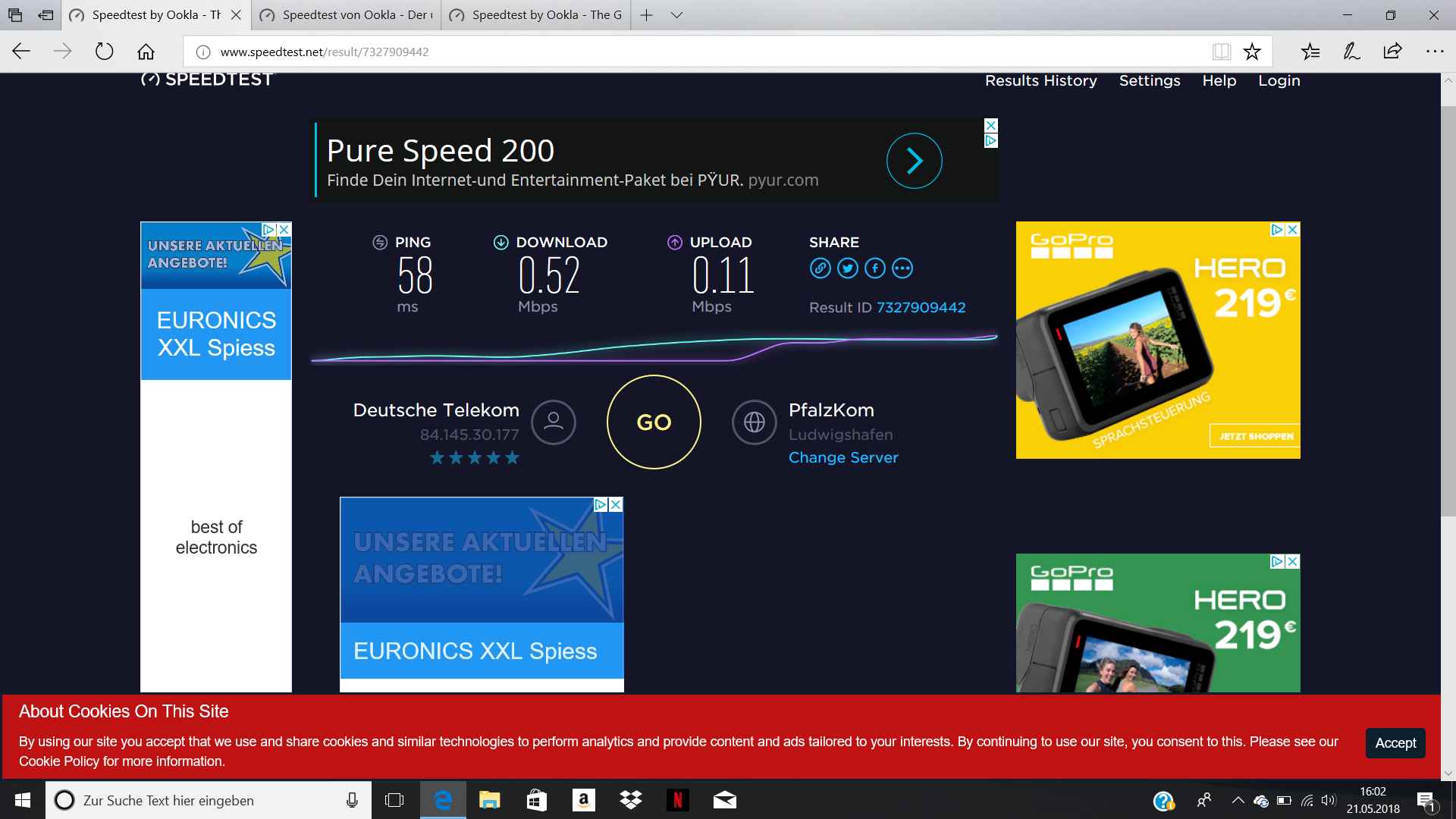Switch to Speedtest von Ookla tab
The width and height of the screenshot is (1456, 819).
click(x=346, y=15)
